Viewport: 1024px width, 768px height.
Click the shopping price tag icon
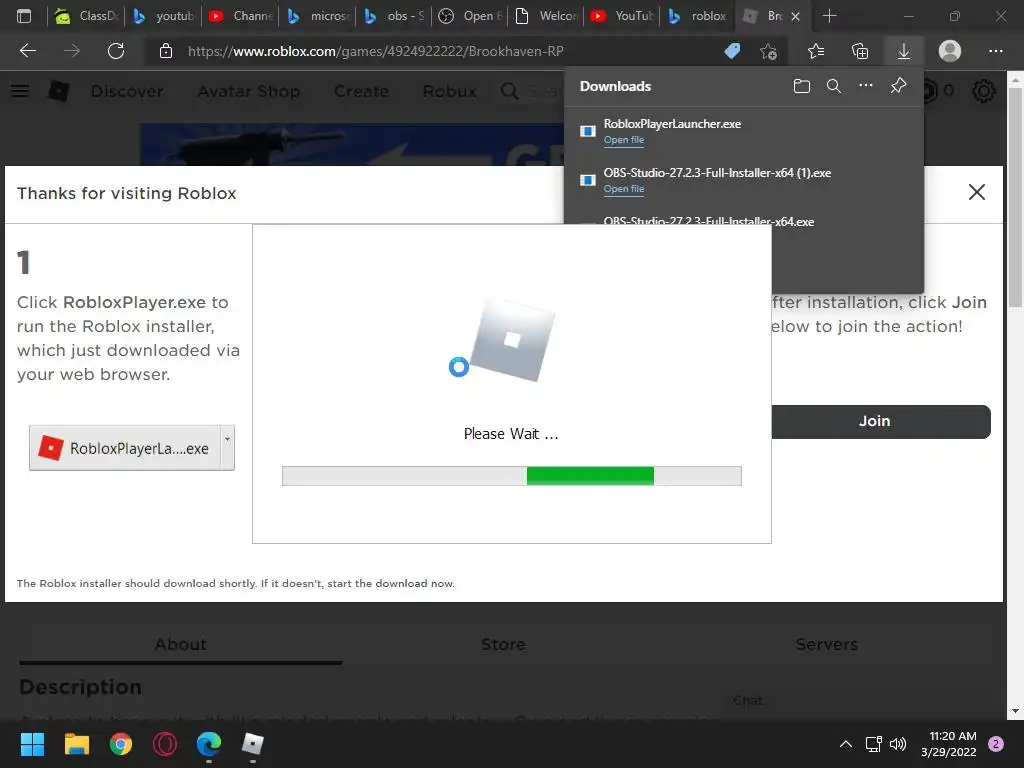732,51
